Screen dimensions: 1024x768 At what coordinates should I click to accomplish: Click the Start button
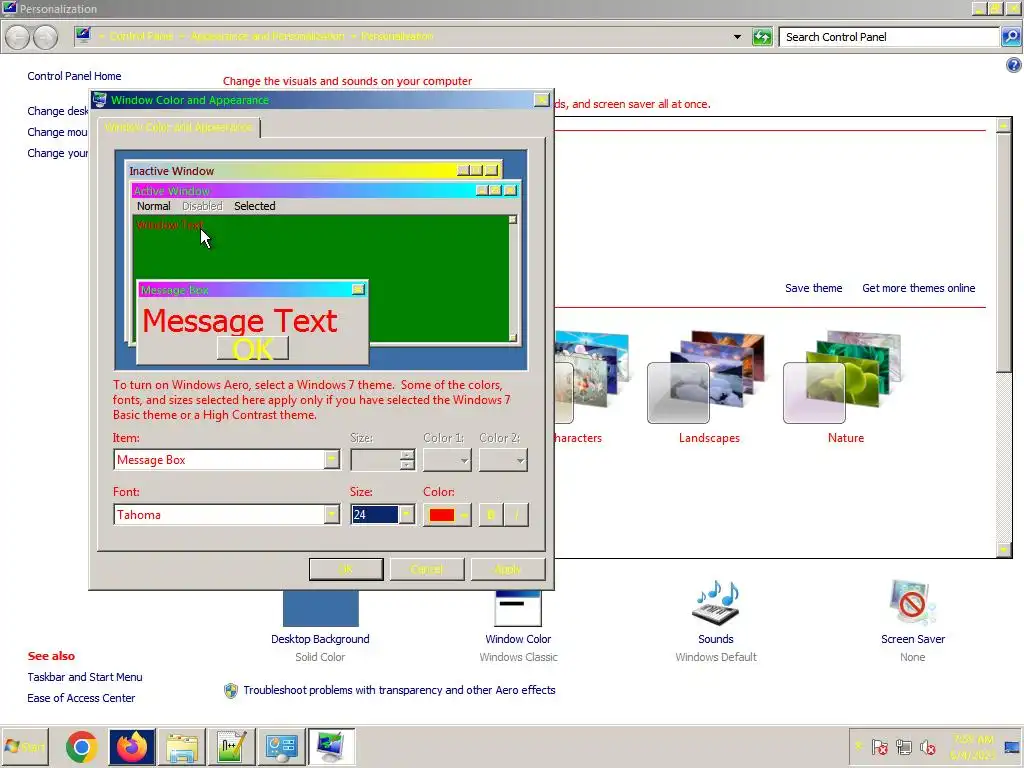point(25,746)
